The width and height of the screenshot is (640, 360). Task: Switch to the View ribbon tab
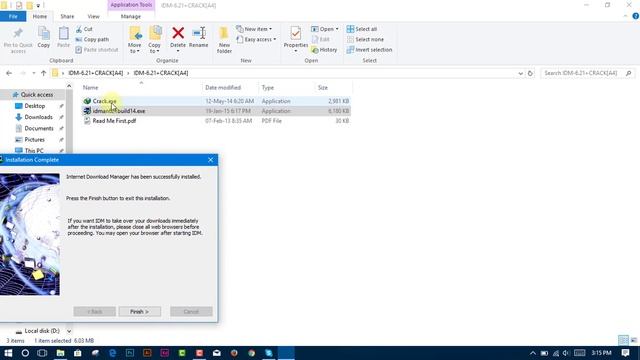click(x=93, y=16)
